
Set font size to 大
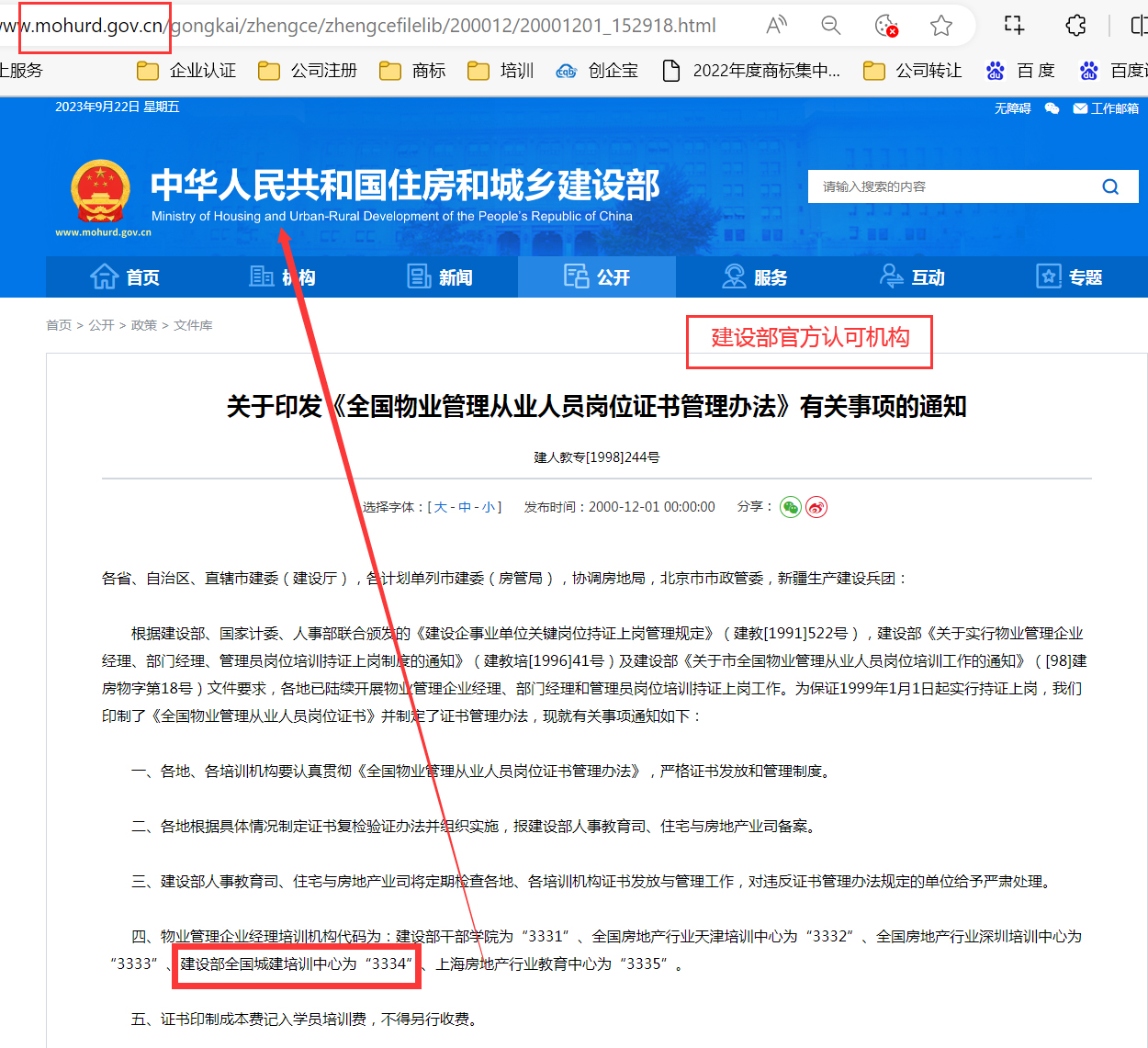pos(441,507)
